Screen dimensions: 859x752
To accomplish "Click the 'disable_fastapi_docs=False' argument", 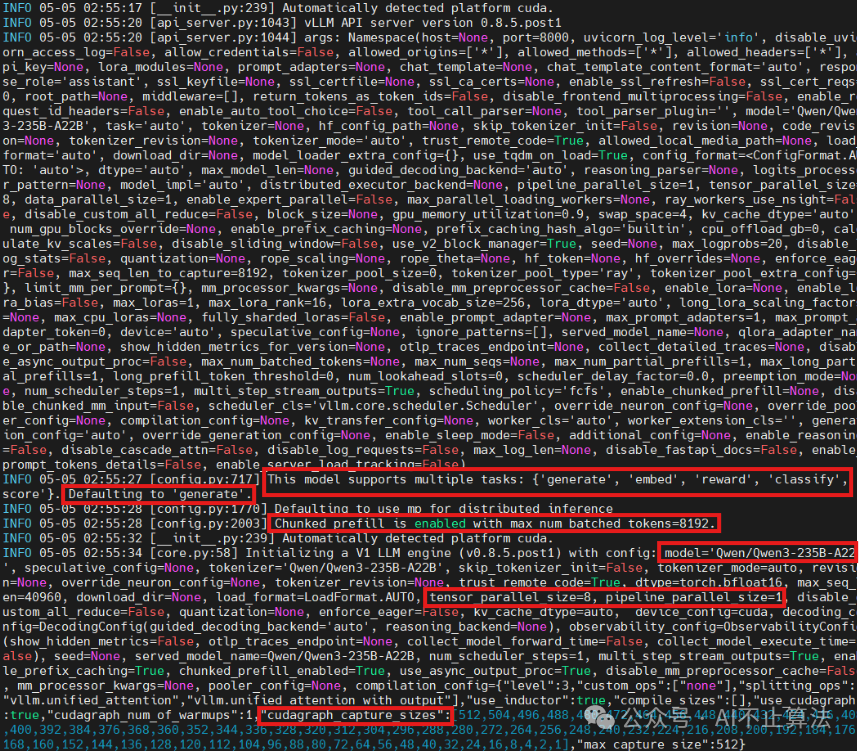I will pos(701,450).
